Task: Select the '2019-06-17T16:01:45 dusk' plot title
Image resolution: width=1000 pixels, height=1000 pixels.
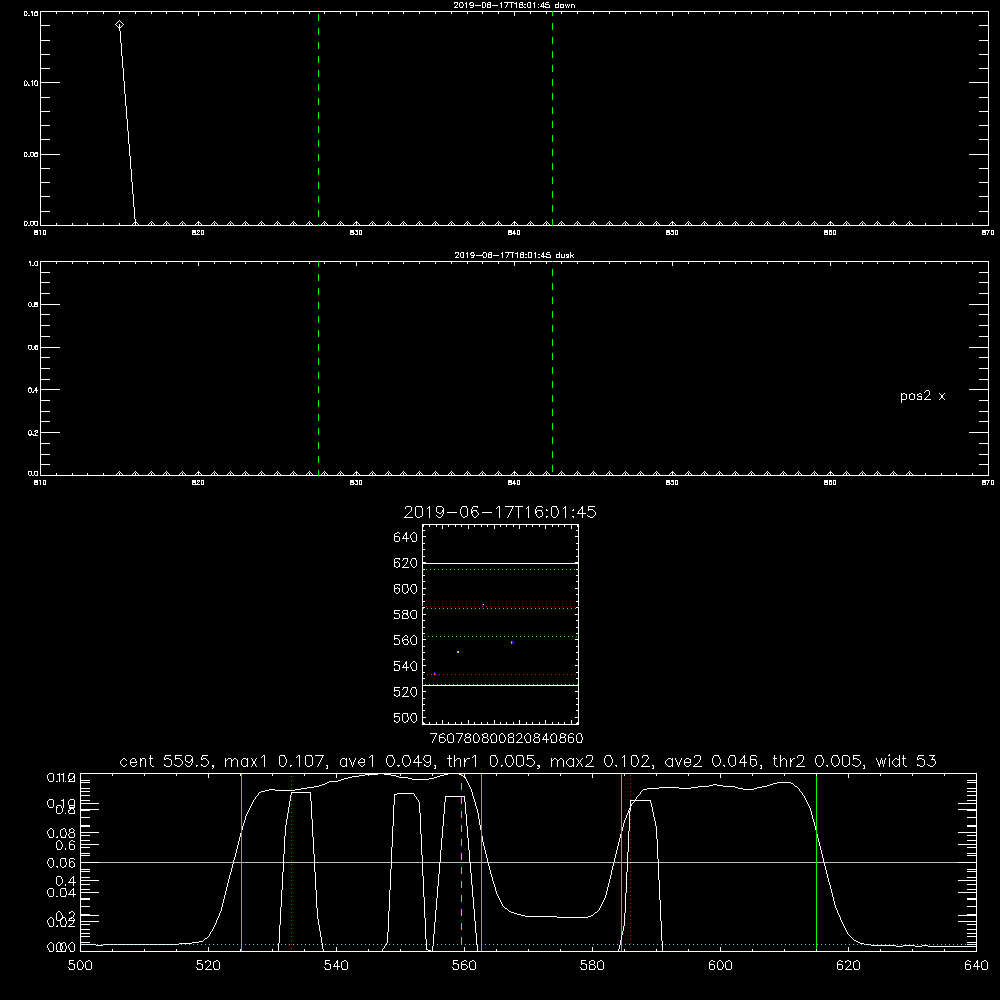Action: pyautogui.click(x=514, y=255)
